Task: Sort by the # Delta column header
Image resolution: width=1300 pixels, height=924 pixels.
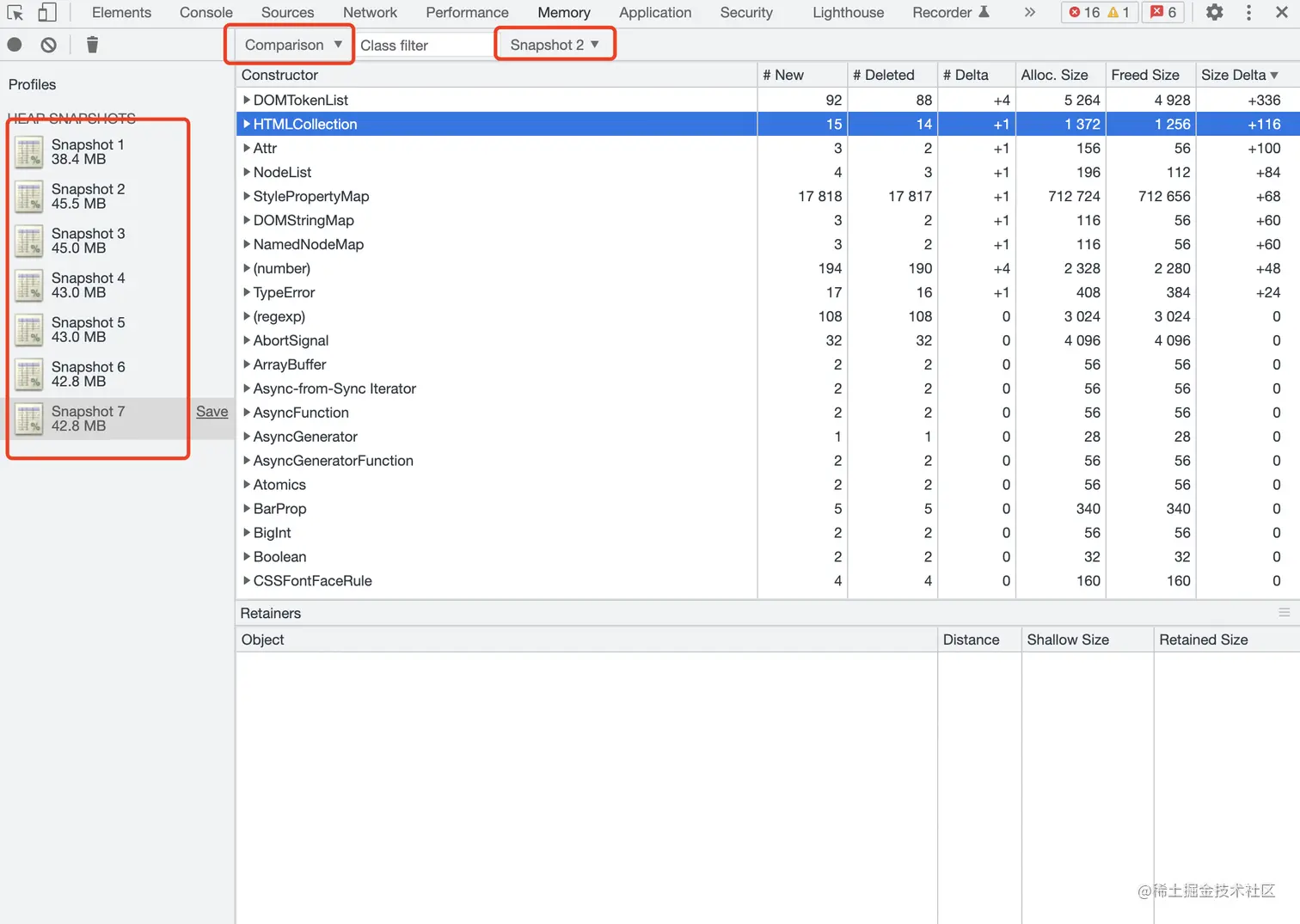Action: tap(977, 75)
